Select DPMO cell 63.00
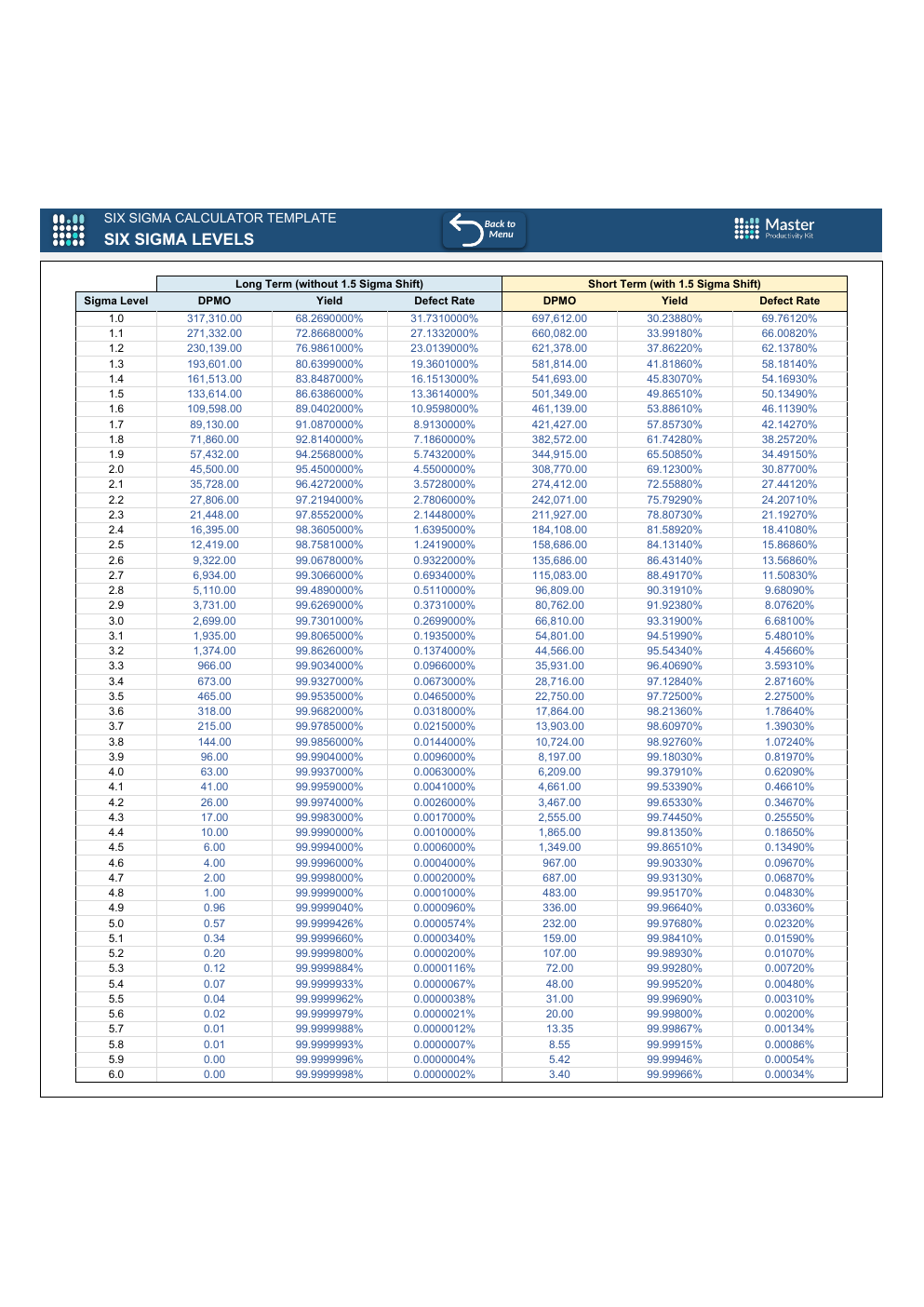The height and width of the screenshot is (1307, 924). (x=214, y=772)
